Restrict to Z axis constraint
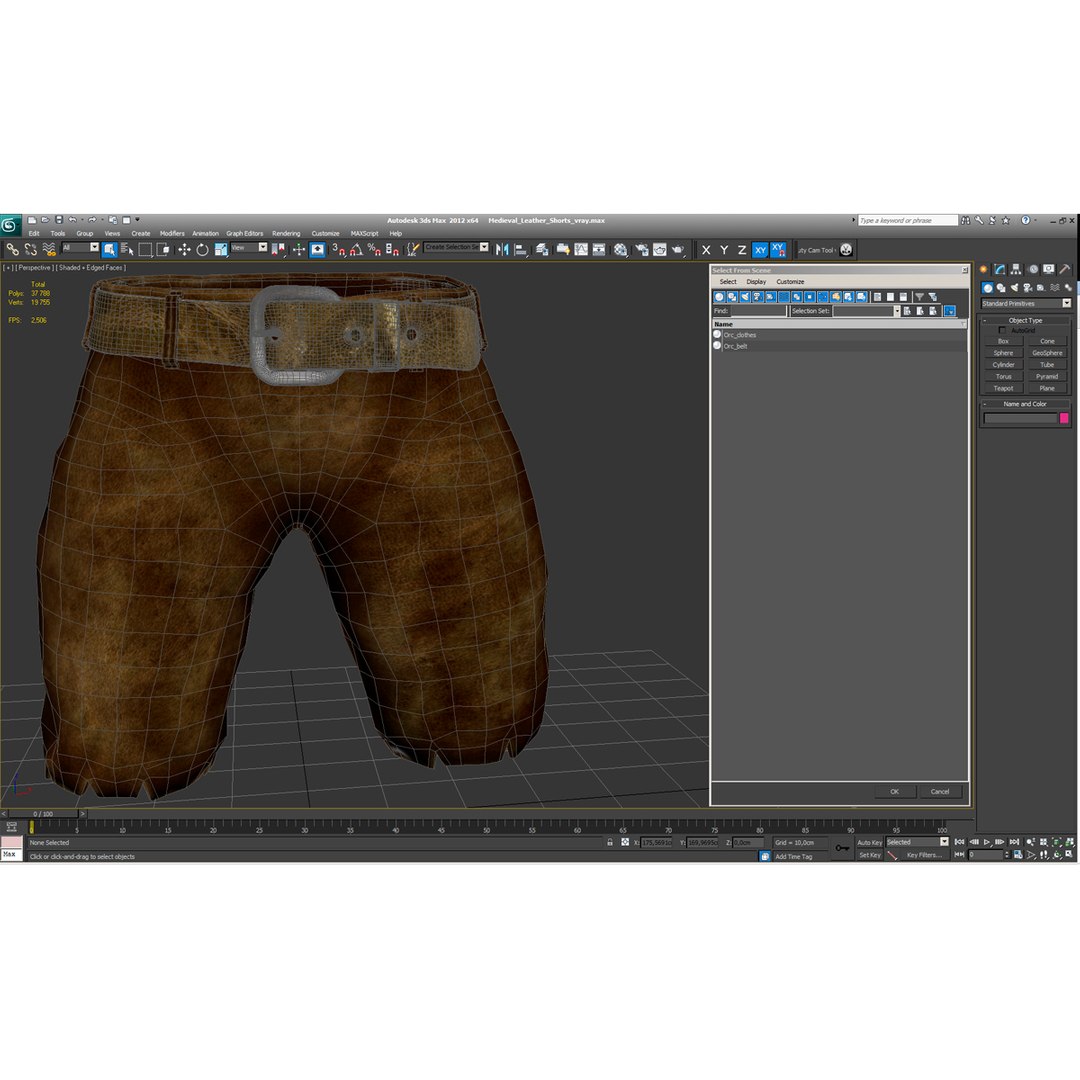 [742, 250]
